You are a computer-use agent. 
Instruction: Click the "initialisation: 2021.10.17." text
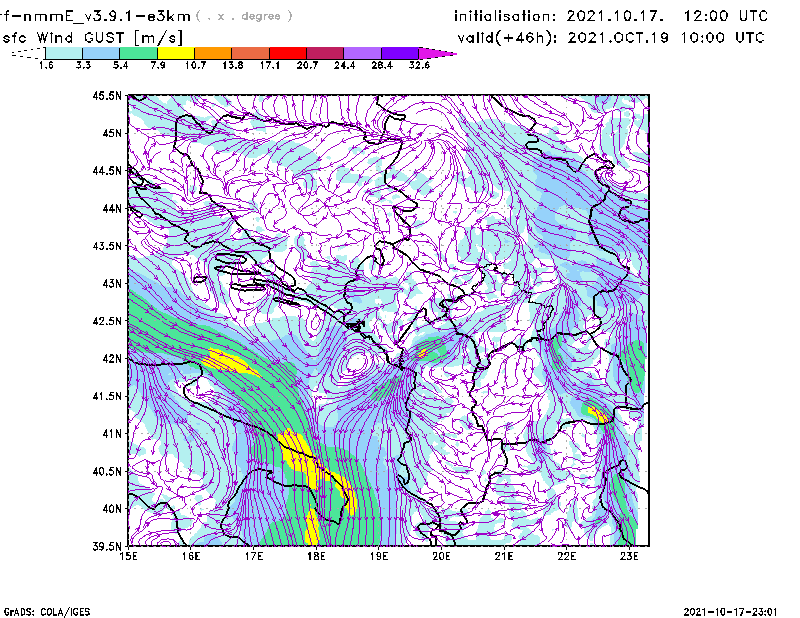559,16
